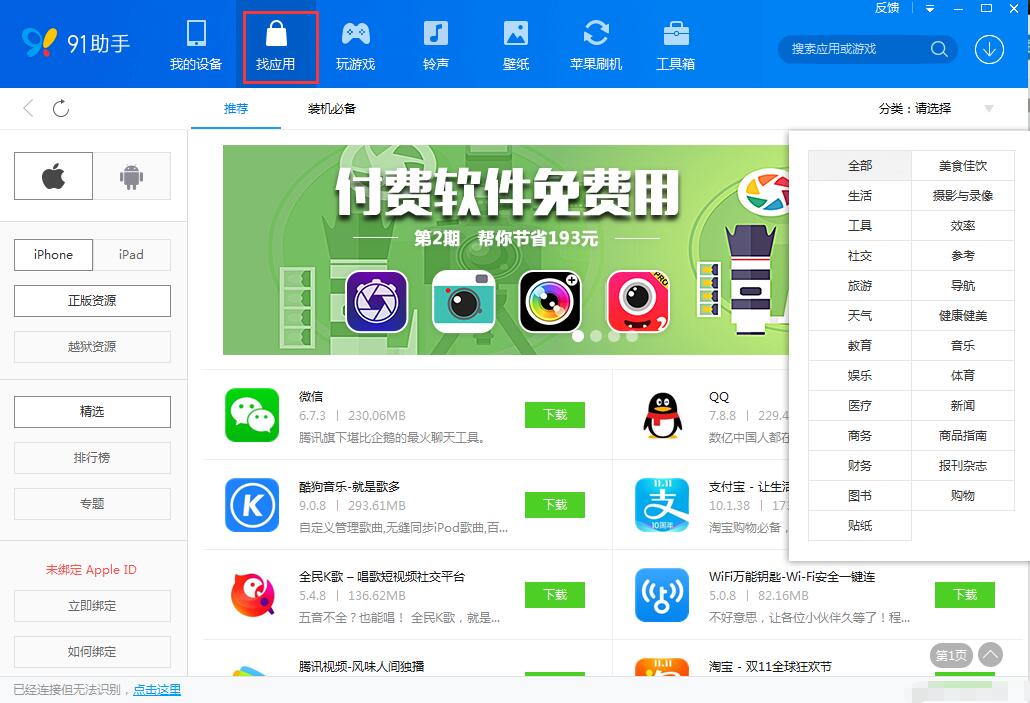Open the download manager circle icon

988,48
